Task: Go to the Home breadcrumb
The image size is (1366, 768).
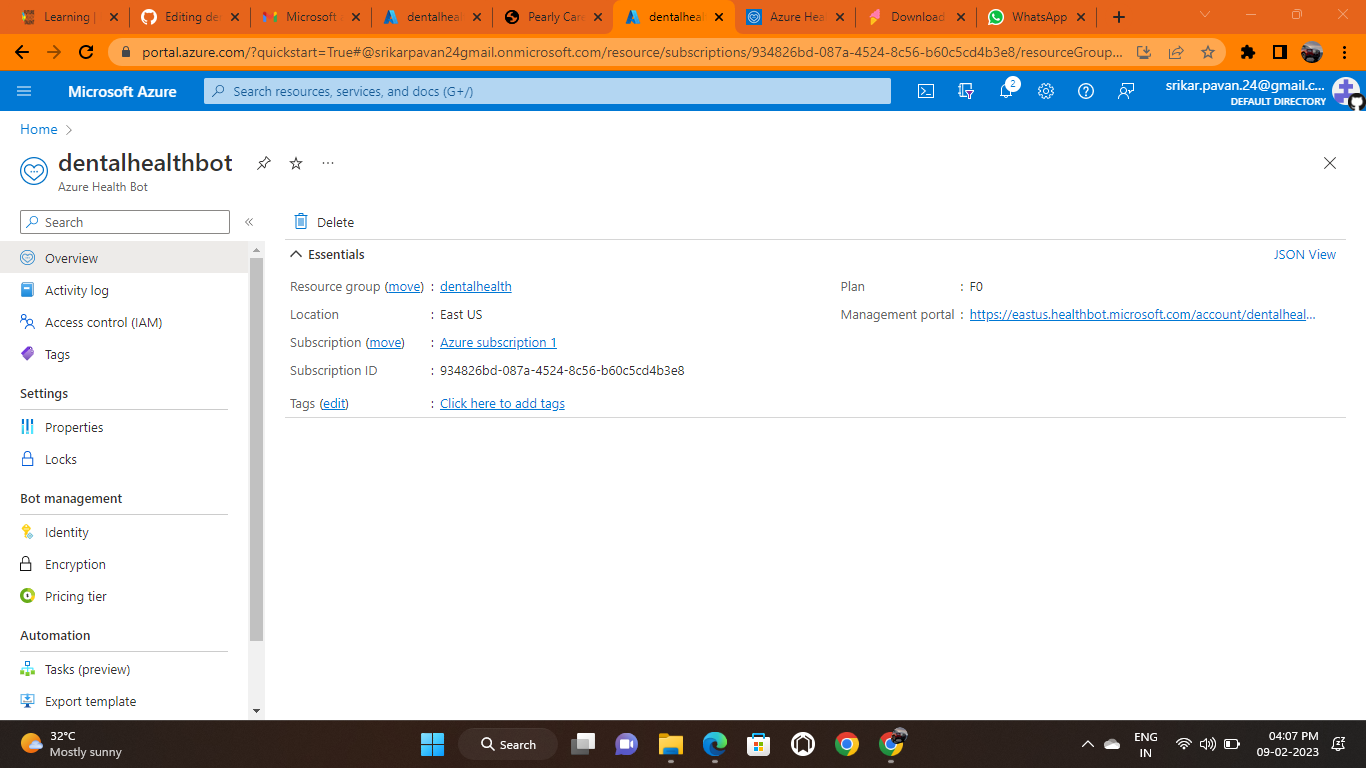Action: coord(39,129)
